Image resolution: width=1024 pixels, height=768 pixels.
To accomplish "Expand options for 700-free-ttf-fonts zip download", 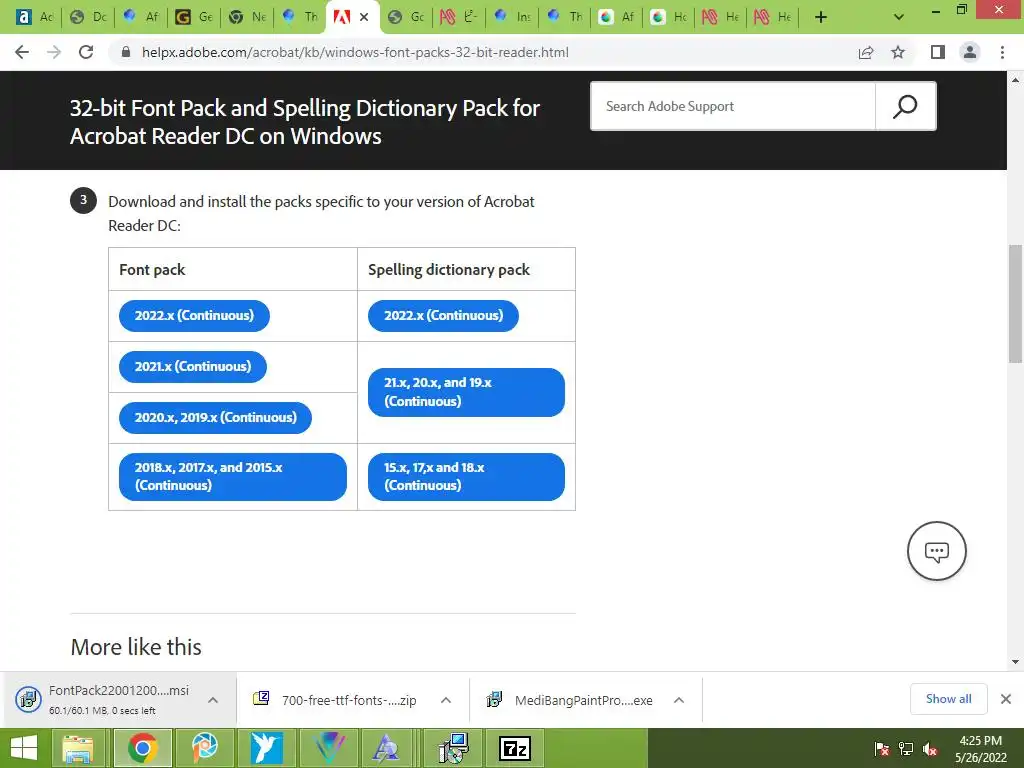I will click(446, 700).
